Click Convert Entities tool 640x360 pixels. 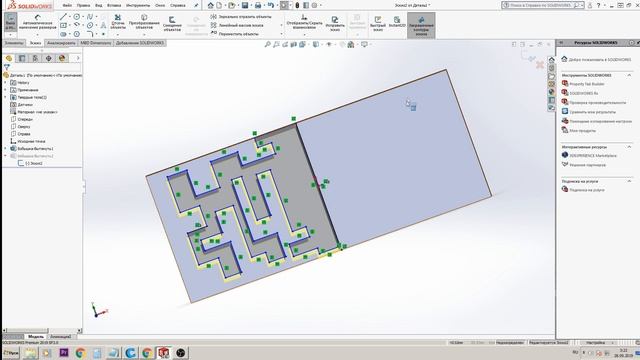pos(144,22)
